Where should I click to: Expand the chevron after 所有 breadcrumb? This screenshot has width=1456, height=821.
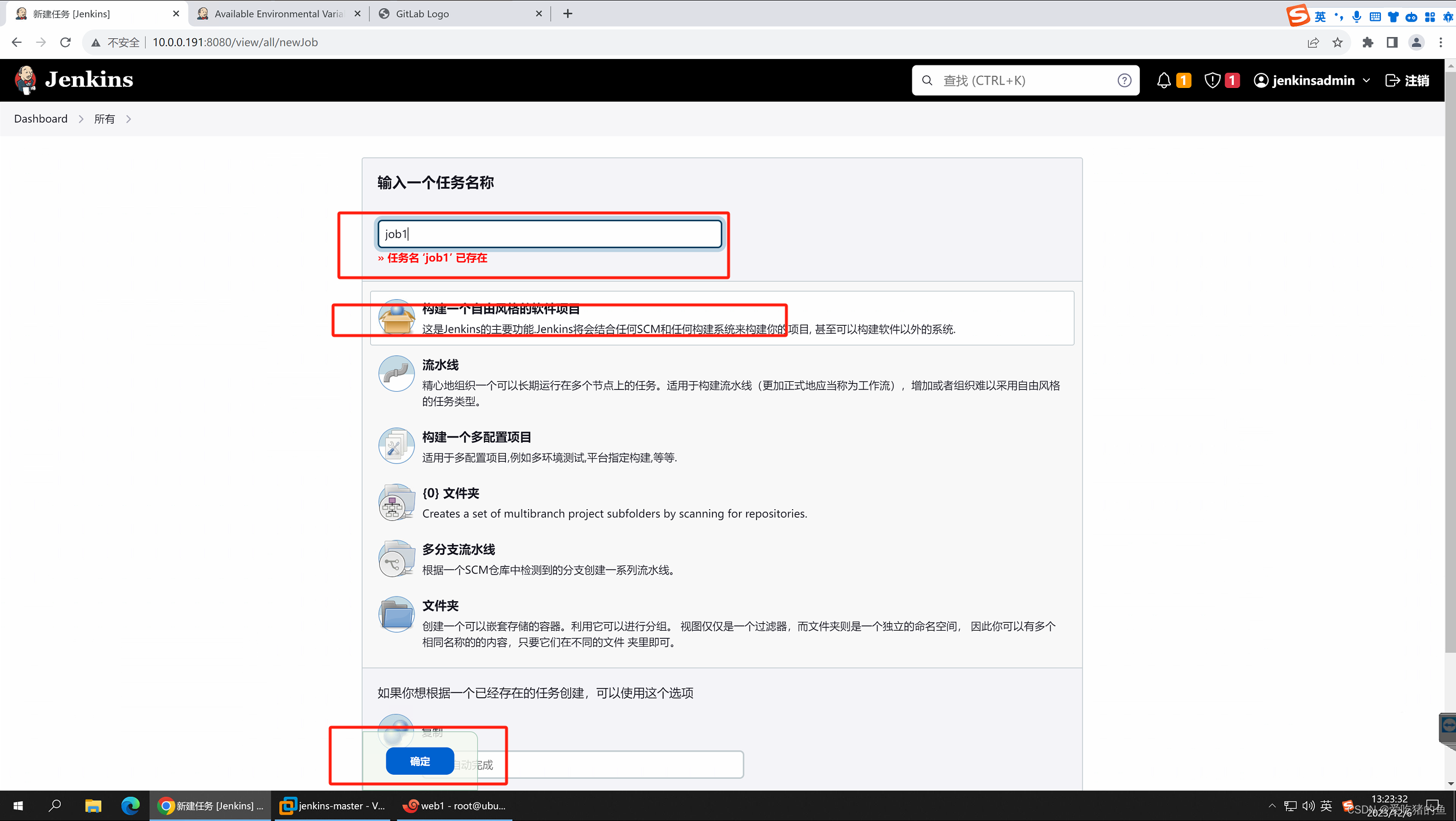[128, 119]
